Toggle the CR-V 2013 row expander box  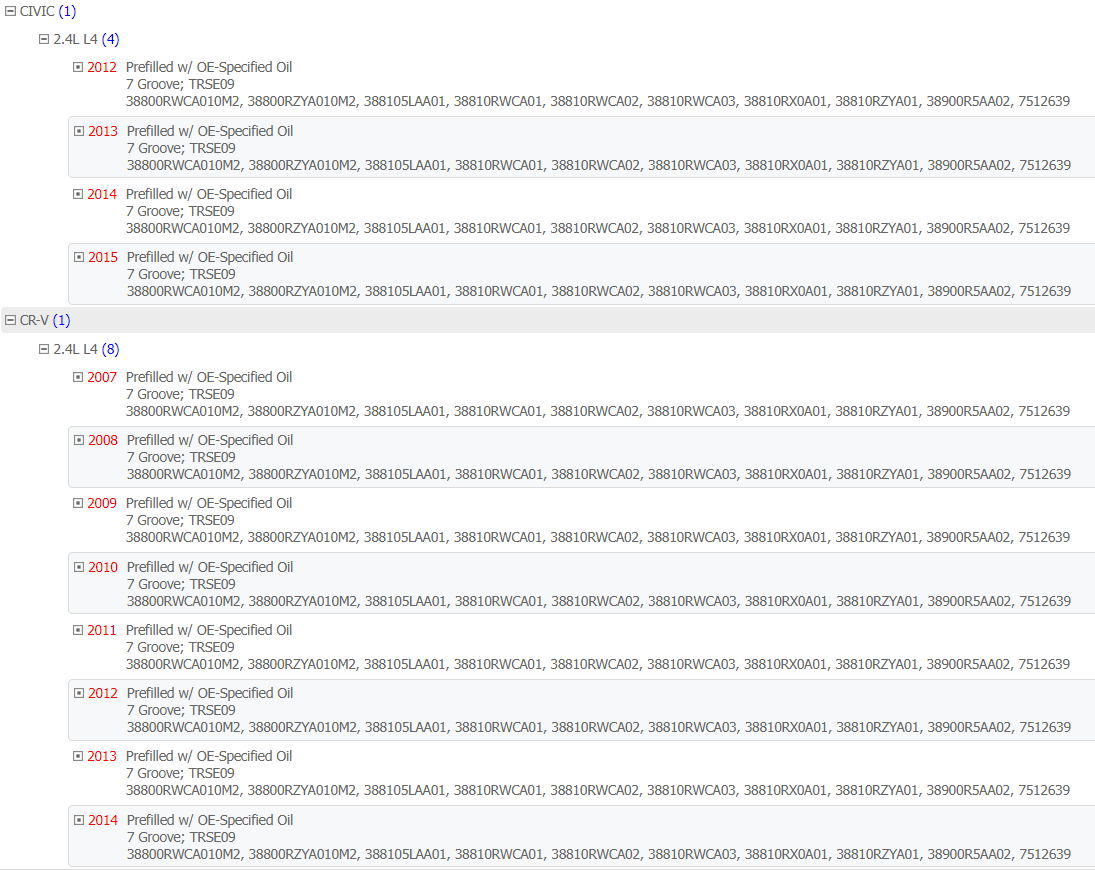[78, 755]
